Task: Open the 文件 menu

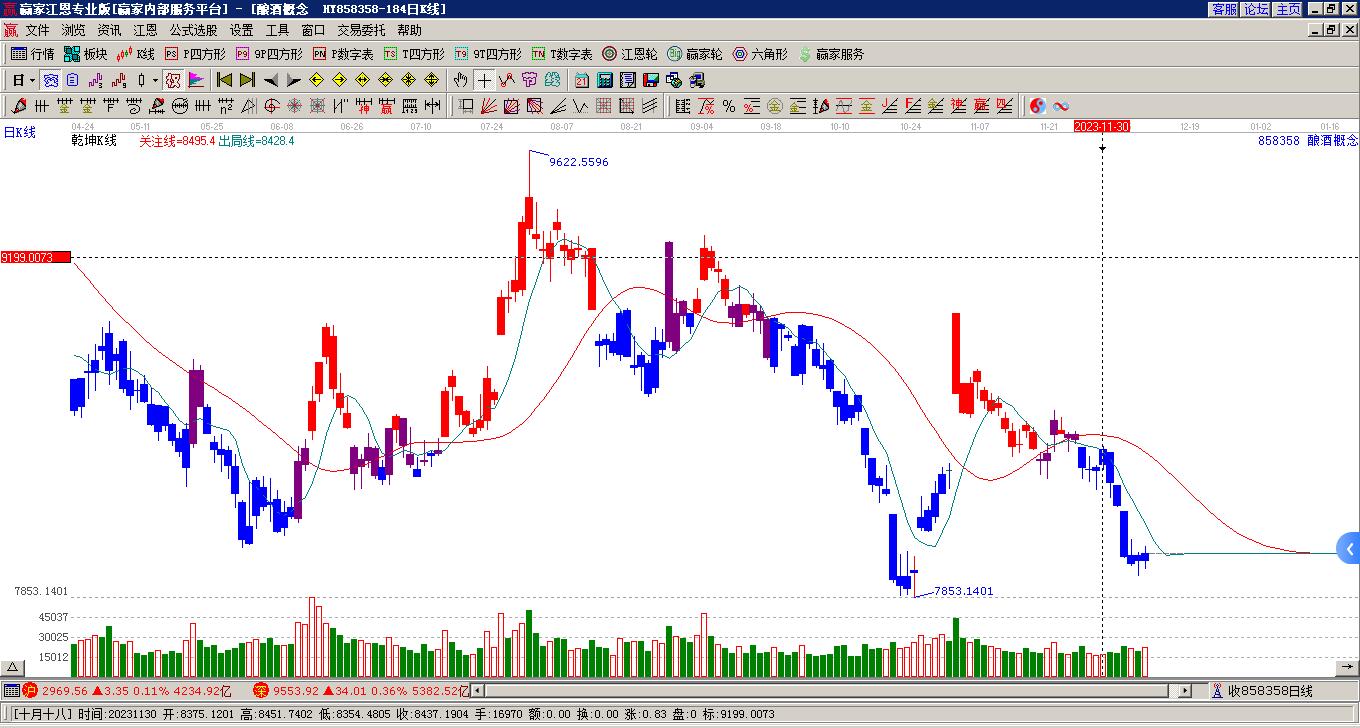Action: [37, 30]
